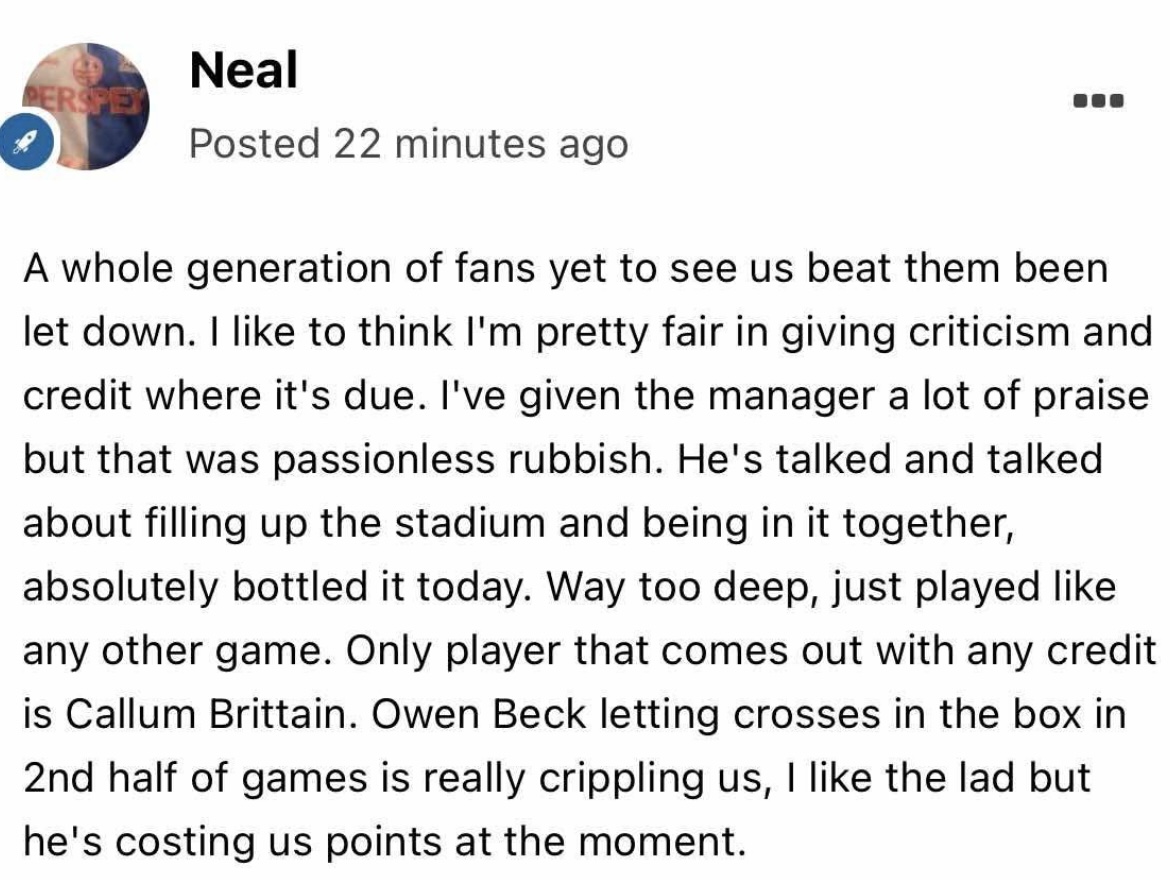
Task: Open the three-dot post options menu
Action: coord(1099,100)
